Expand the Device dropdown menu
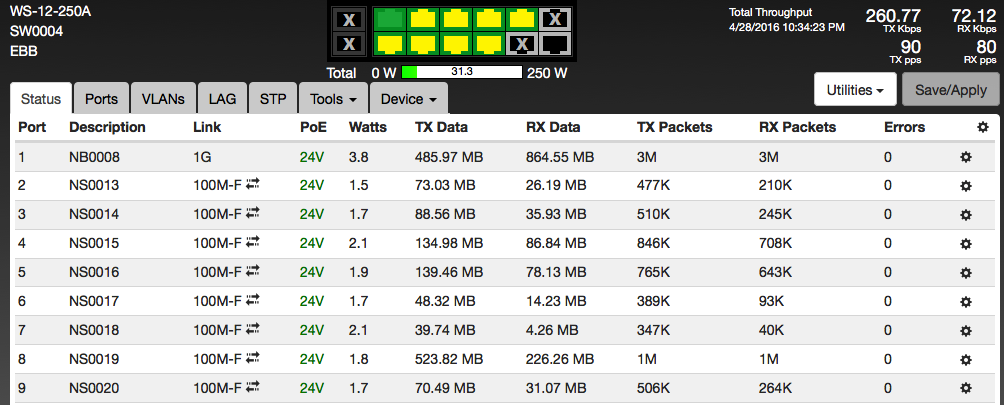This screenshot has width=1004, height=405. tap(408, 99)
